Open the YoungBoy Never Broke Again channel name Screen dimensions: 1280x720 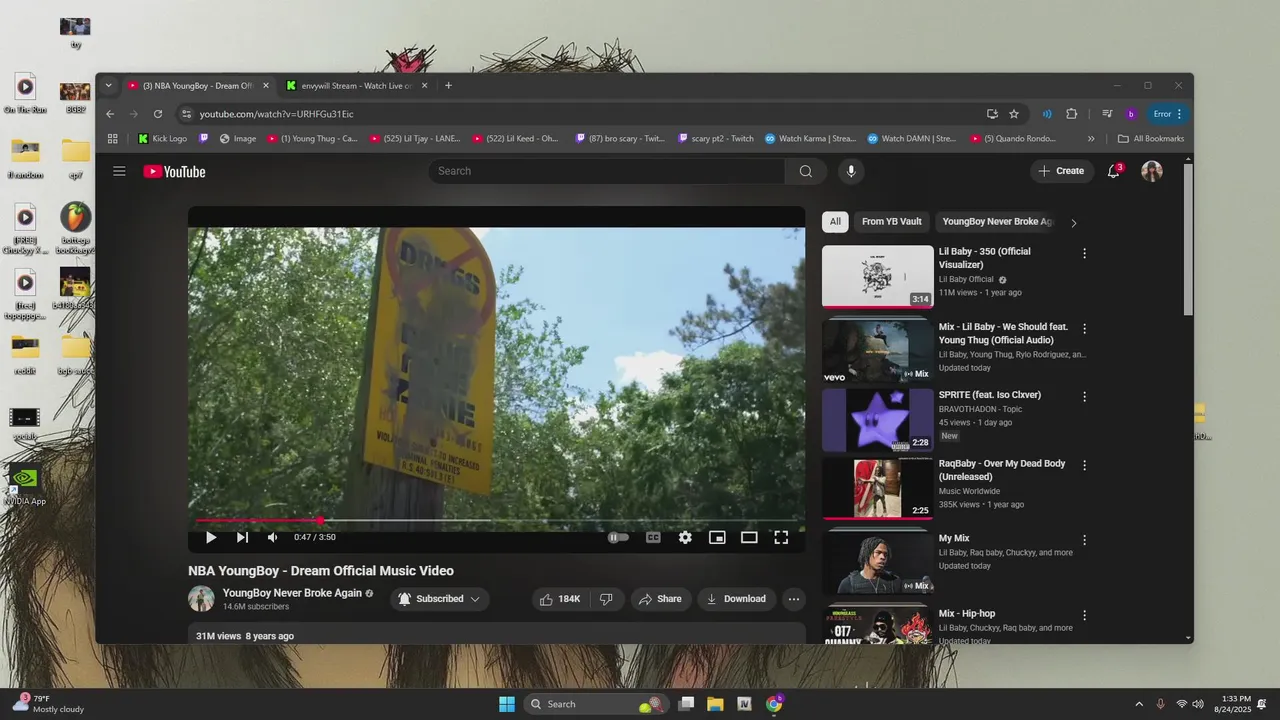point(292,593)
